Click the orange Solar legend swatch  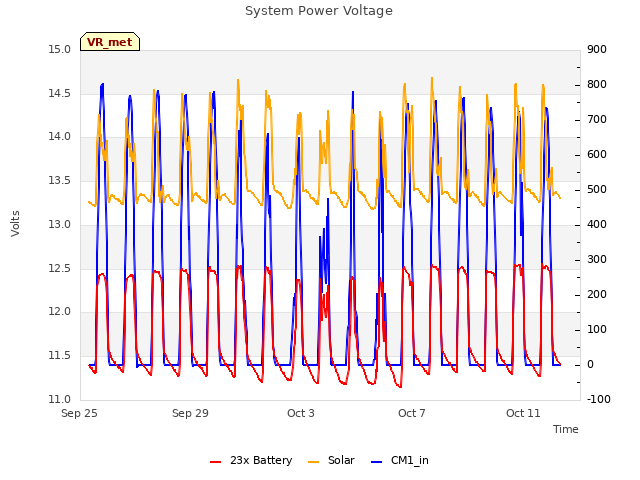[313, 462]
